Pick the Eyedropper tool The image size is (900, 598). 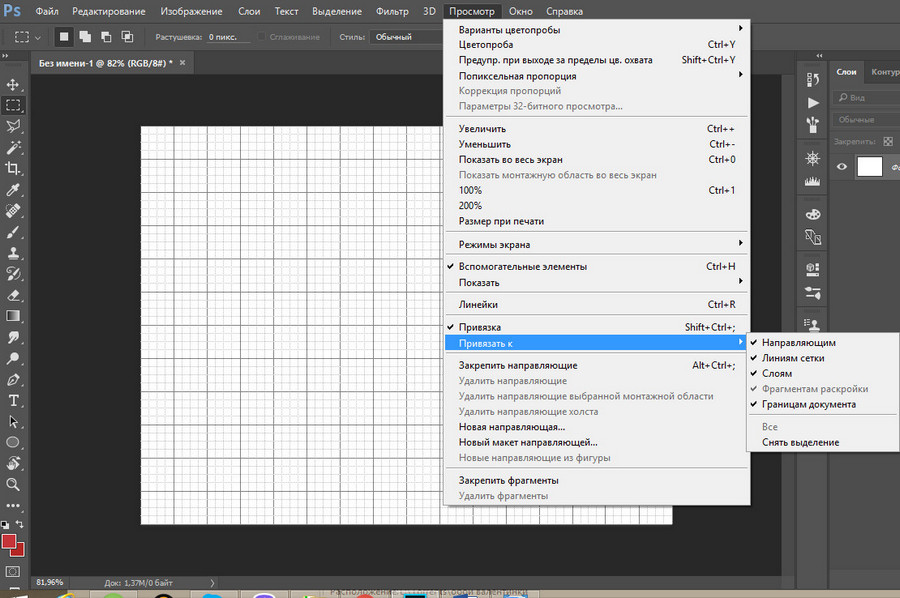14,190
